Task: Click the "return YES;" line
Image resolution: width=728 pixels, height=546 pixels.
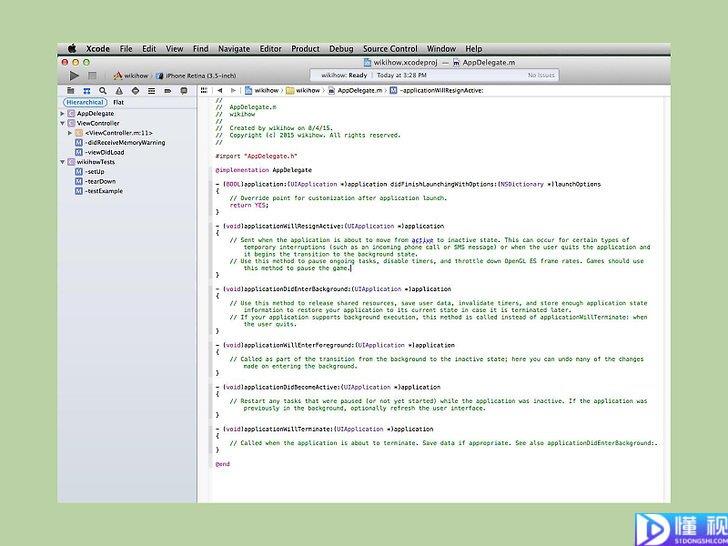Action: click(249, 205)
